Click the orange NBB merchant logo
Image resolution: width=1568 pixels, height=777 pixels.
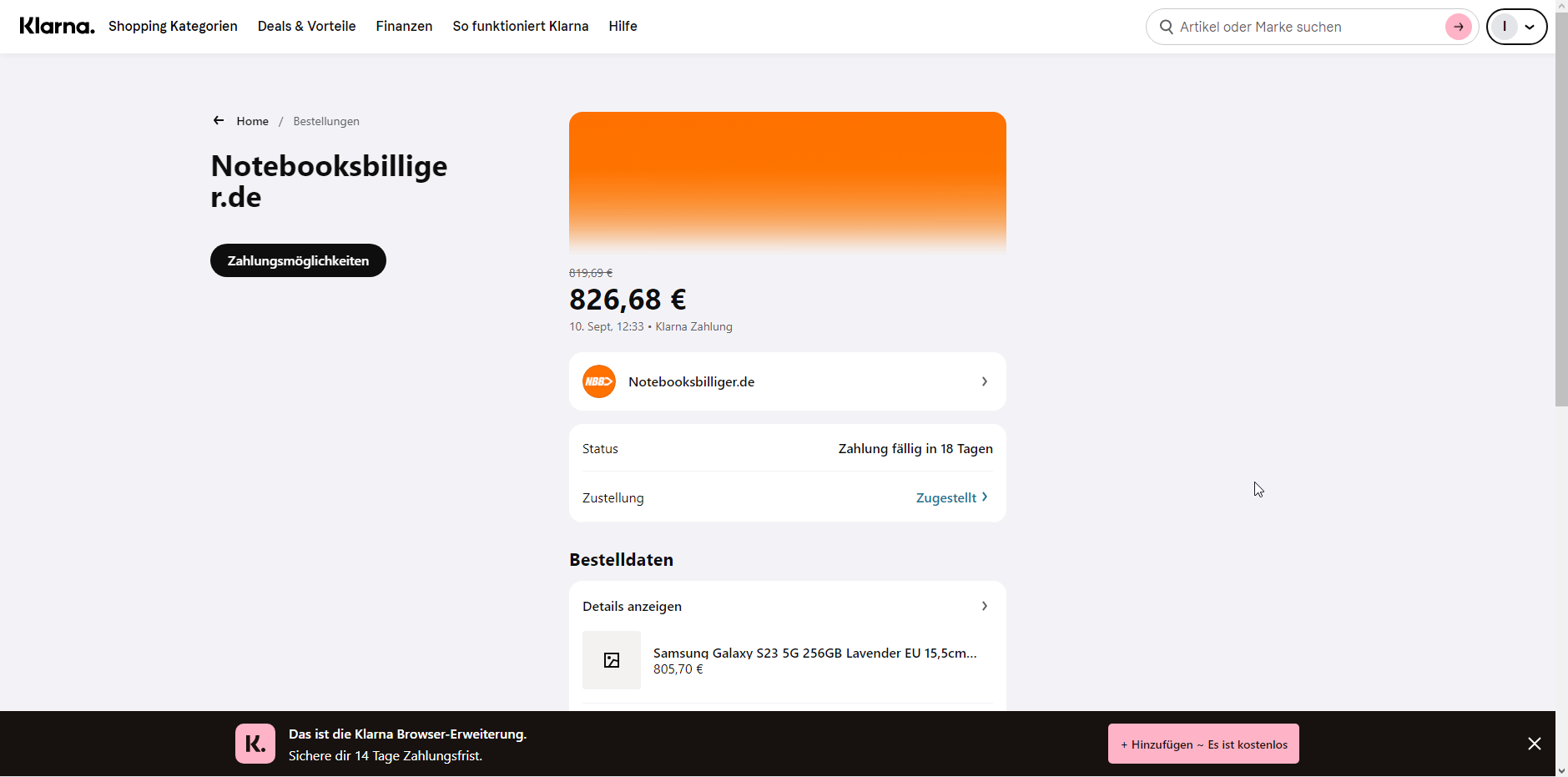pyautogui.click(x=599, y=381)
